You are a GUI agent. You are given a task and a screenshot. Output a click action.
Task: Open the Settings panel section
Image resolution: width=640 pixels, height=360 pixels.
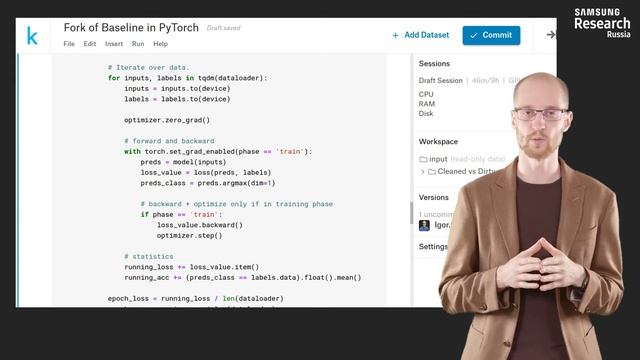[433, 247]
